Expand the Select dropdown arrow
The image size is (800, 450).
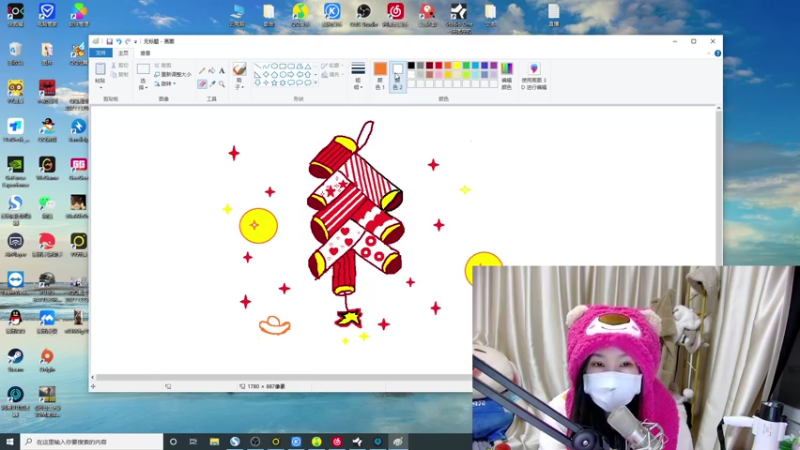[146, 88]
